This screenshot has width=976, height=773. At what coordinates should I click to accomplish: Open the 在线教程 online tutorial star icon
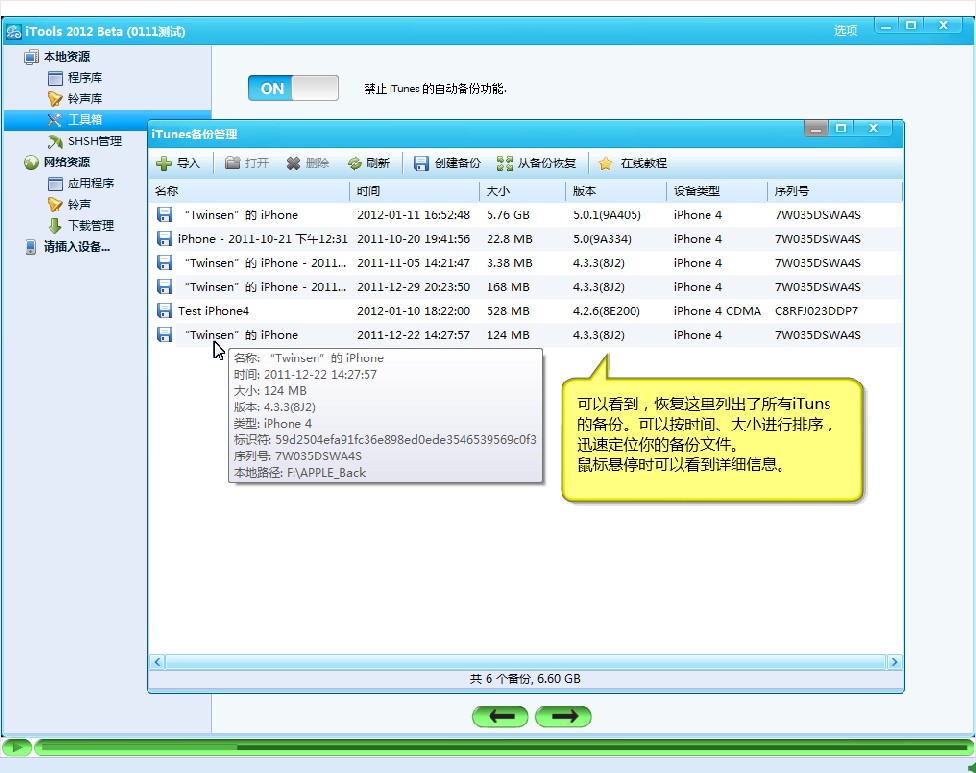click(x=605, y=163)
